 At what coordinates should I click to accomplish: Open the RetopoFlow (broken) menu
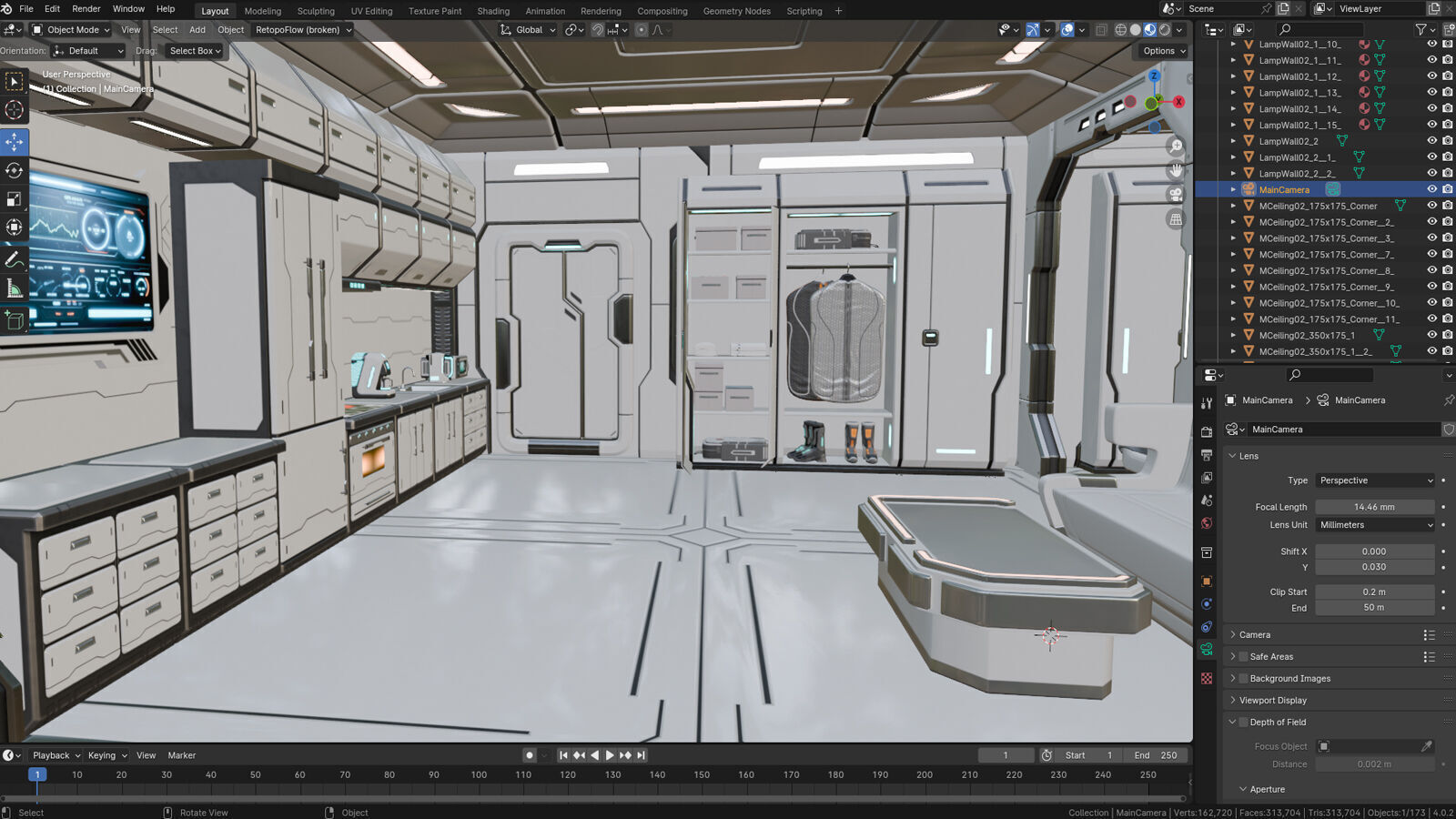pos(302,30)
